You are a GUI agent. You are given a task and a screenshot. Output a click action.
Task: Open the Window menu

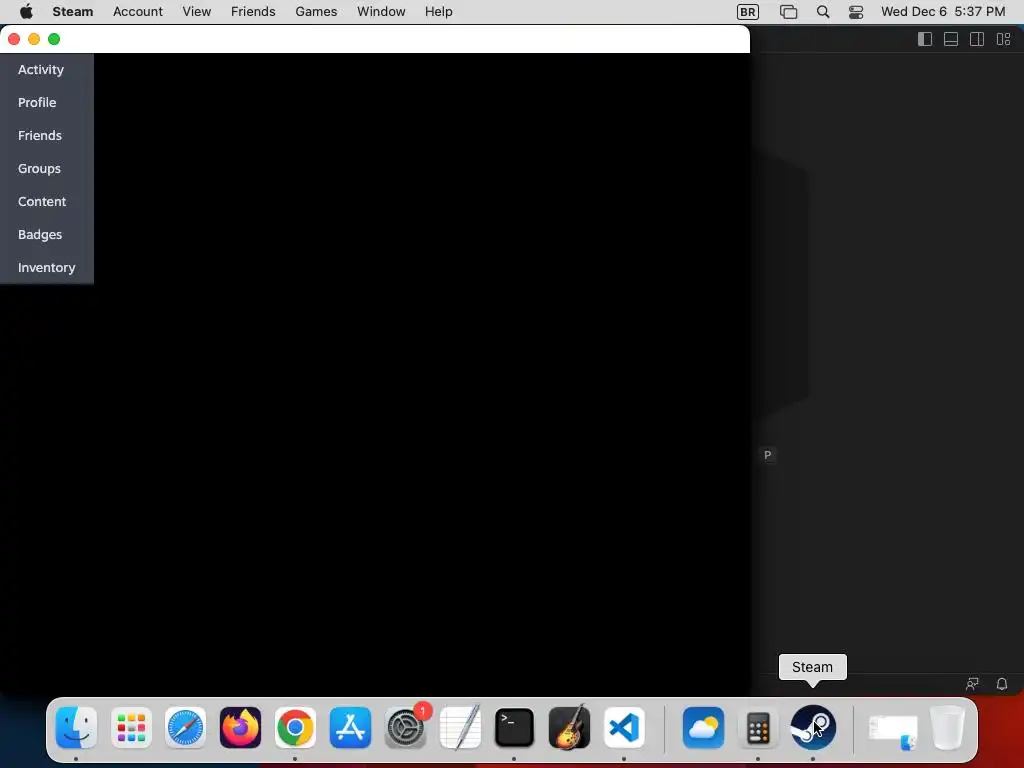point(381,12)
